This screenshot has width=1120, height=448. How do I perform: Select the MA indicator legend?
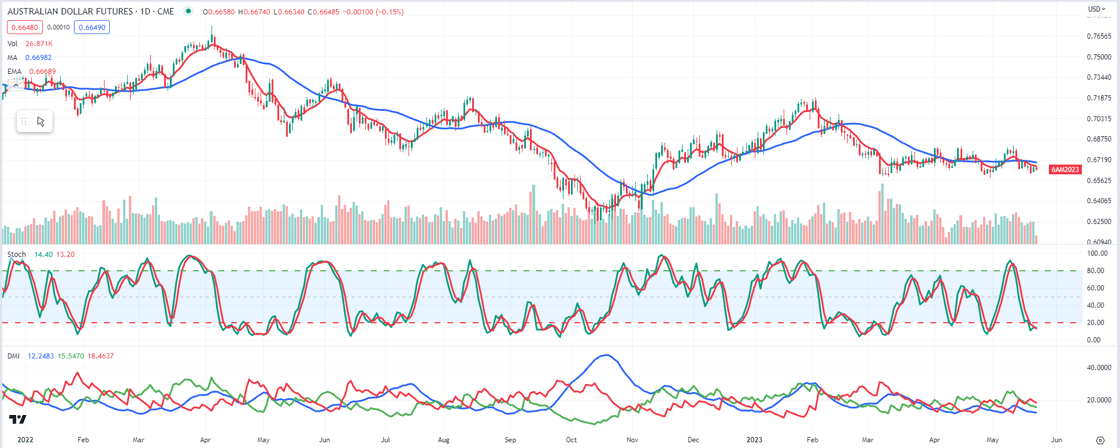pos(12,56)
